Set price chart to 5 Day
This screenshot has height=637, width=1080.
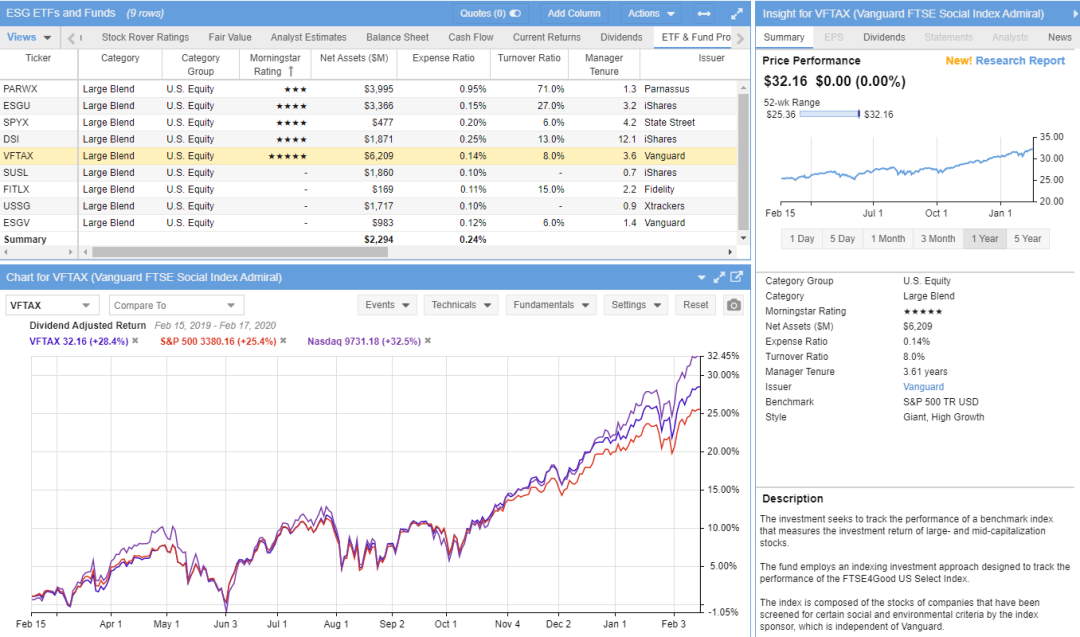click(842, 238)
